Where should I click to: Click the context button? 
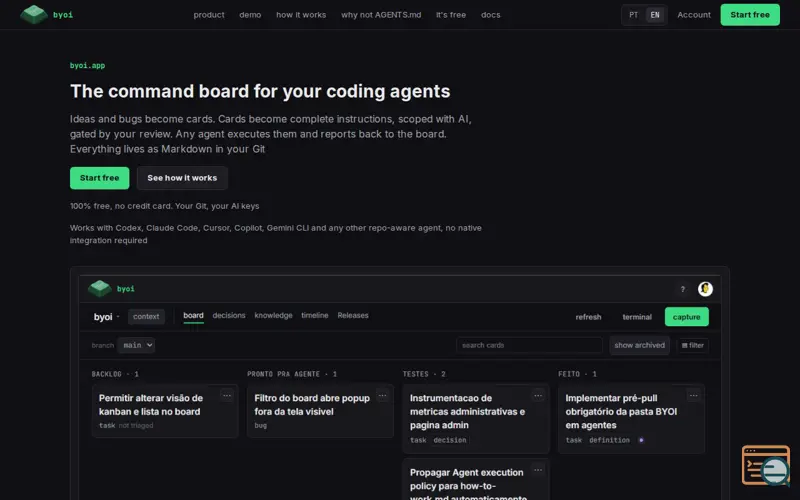[146, 317]
